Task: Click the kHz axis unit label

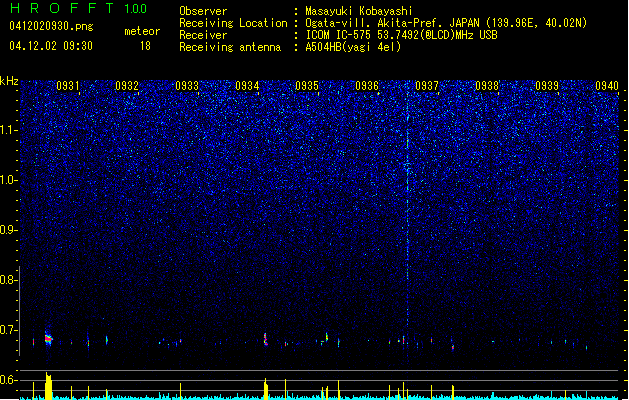Action: pos(9,81)
